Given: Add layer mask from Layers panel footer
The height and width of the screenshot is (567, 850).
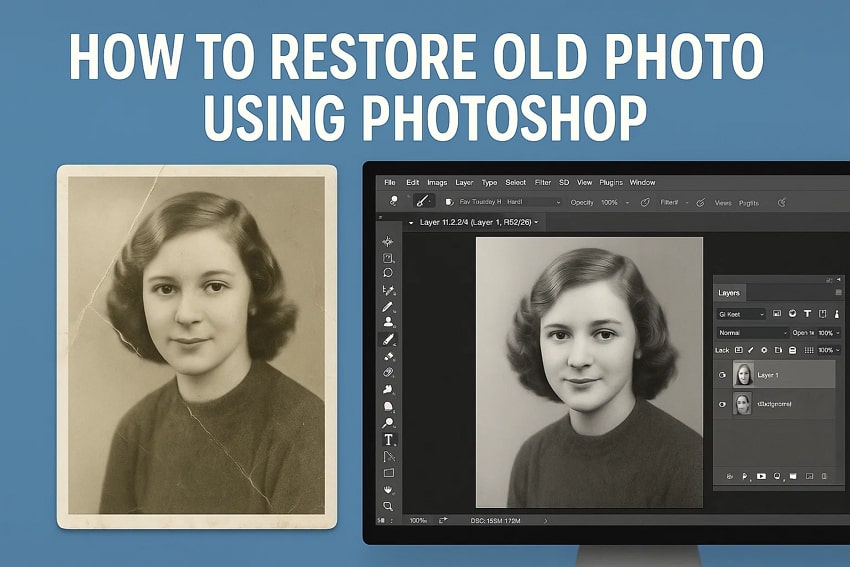Looking at the screenshot, I should (761, 476).
